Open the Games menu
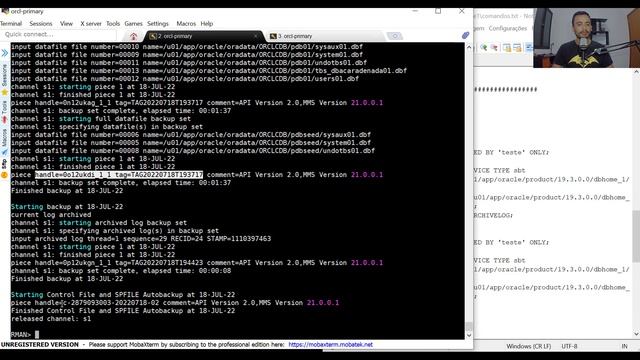This screenshot has height=360, width=640. (133, 24)
